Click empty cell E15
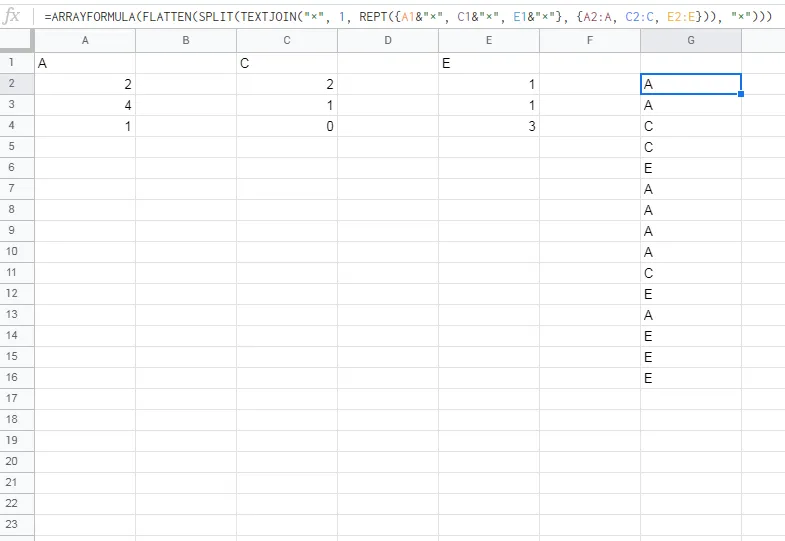785x541 pixels. tap(489, 357)
